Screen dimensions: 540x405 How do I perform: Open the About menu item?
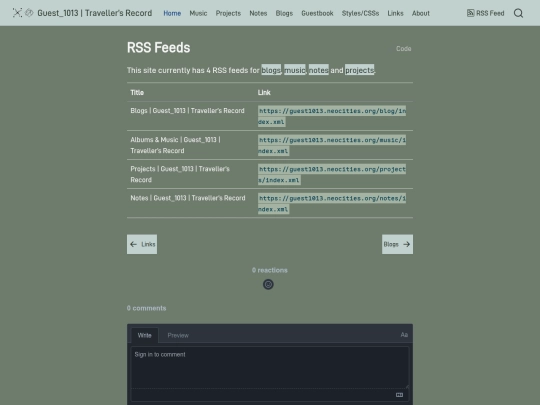(421, 13)
